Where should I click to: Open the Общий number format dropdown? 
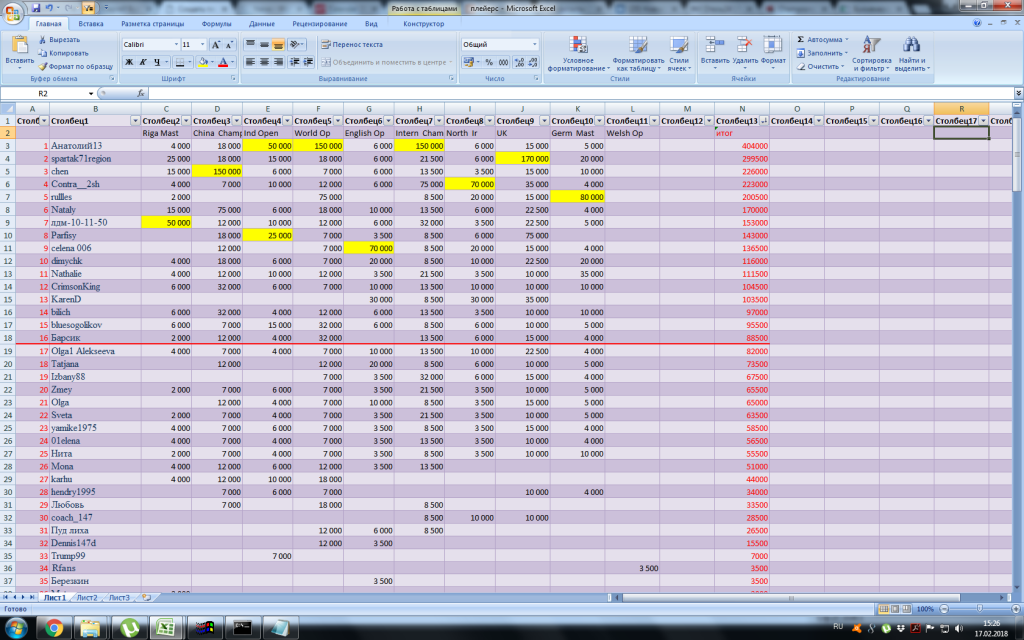(534, 45)
